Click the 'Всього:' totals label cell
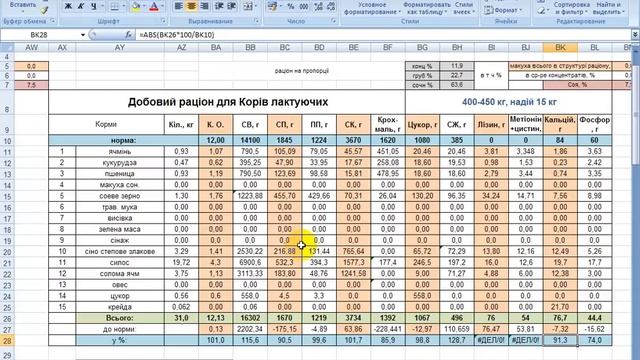Viewport: 640px width, 360px height. [x=120, y=318]
